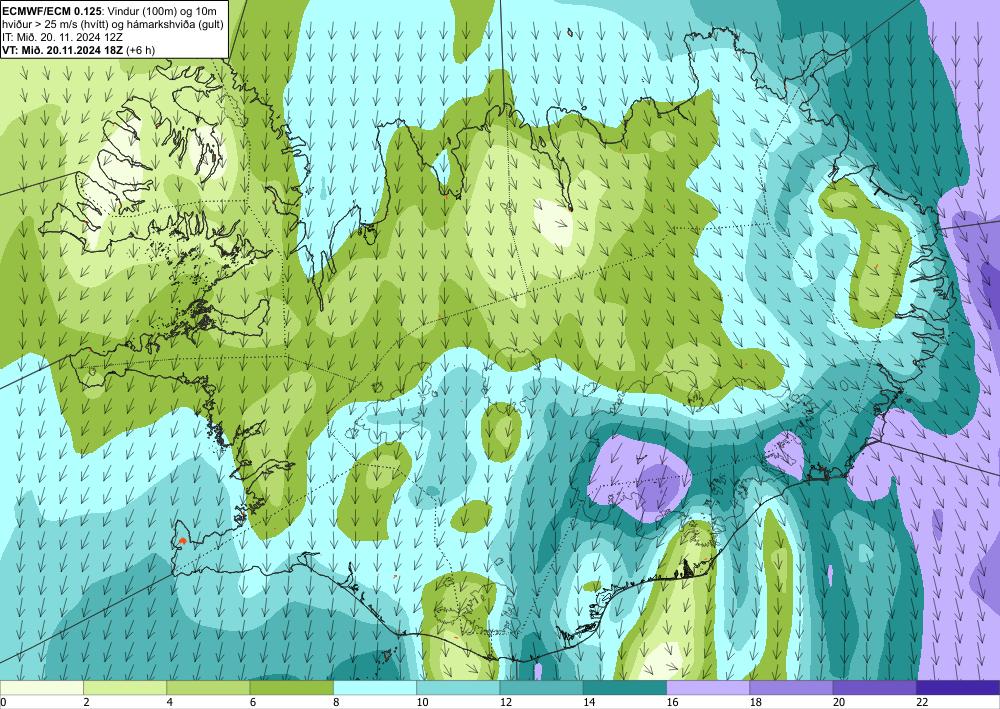Select the legend scale label "16"
Viewport: 1000px width, 709px height.
(672, 702)
